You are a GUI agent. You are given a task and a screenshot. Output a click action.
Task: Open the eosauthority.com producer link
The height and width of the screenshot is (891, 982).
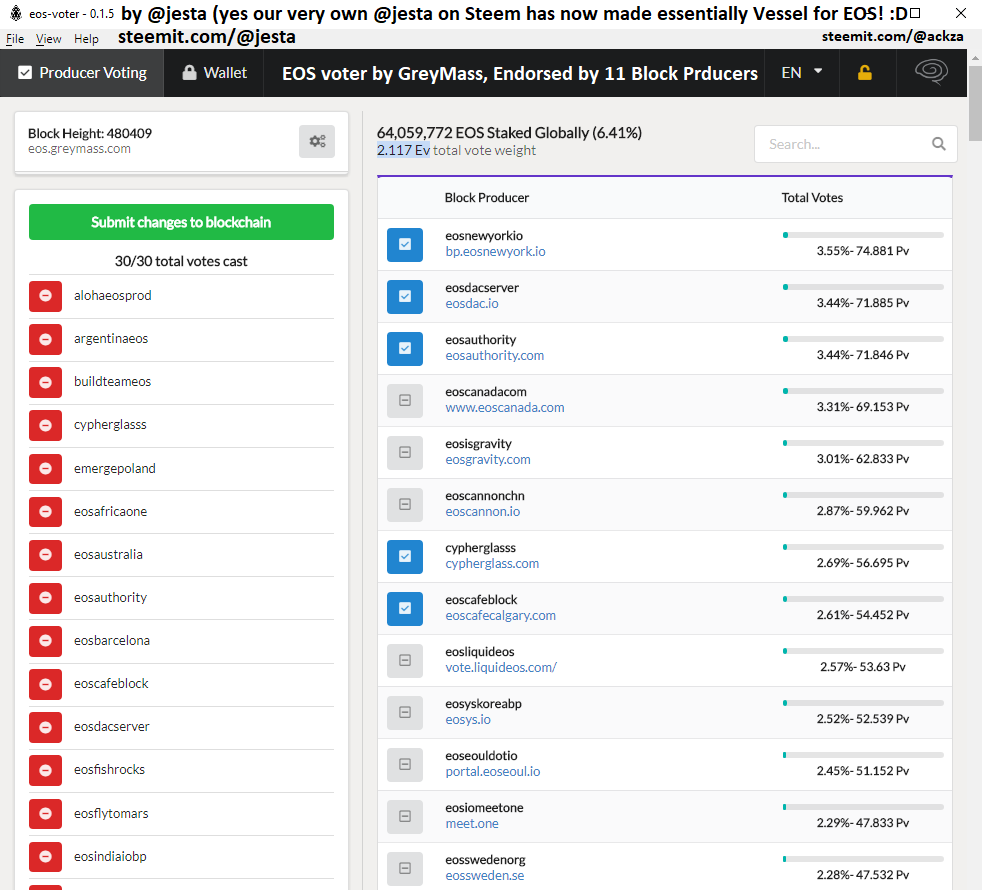coord(495,356)
